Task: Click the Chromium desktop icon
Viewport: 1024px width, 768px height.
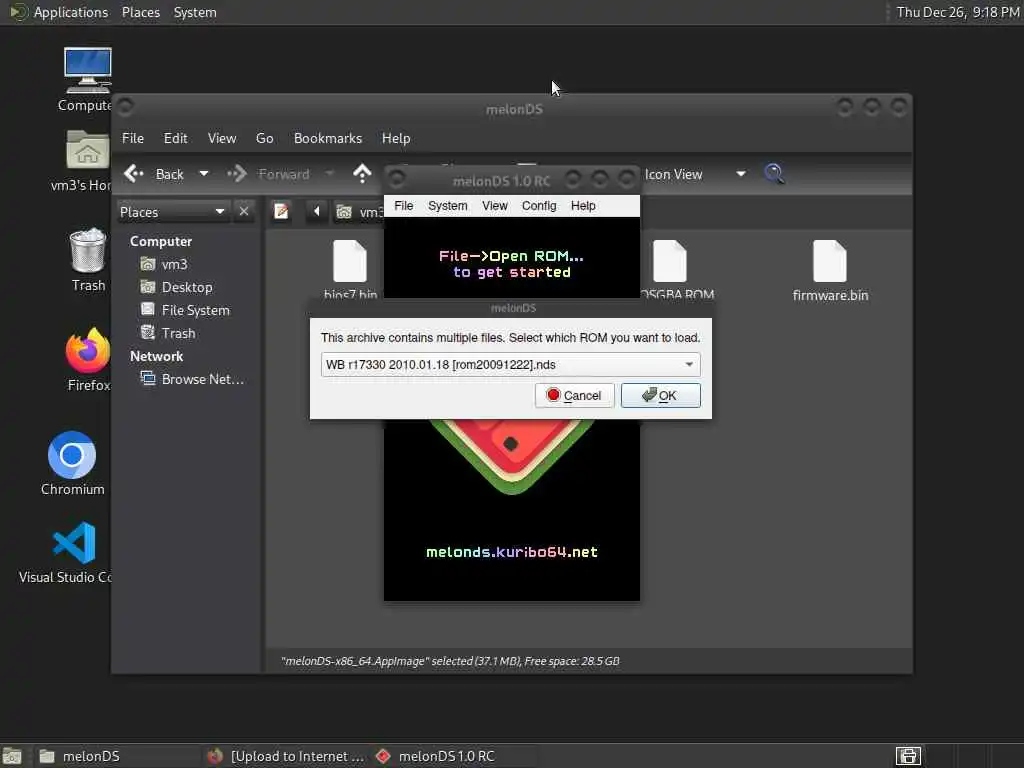Action: pos(72,455)
